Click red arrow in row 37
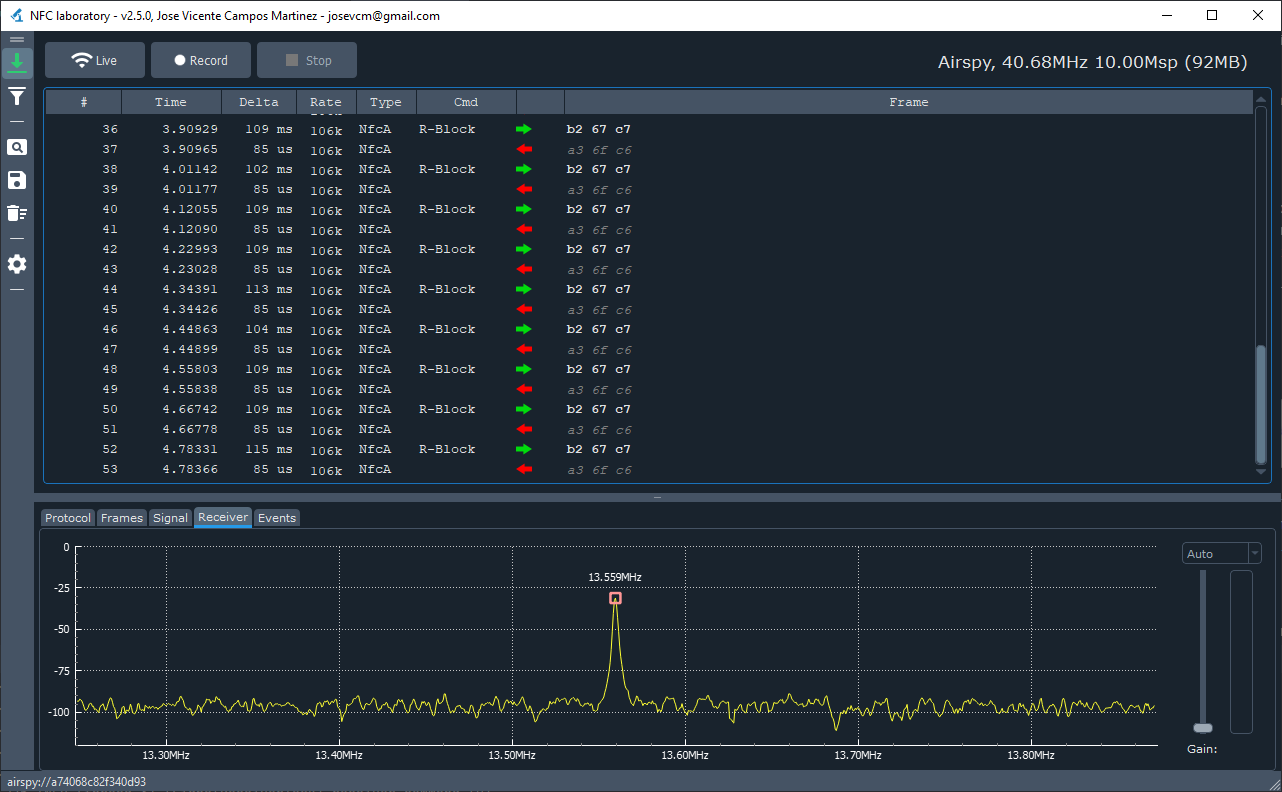The image size is (1282, 792). point(524,149)
